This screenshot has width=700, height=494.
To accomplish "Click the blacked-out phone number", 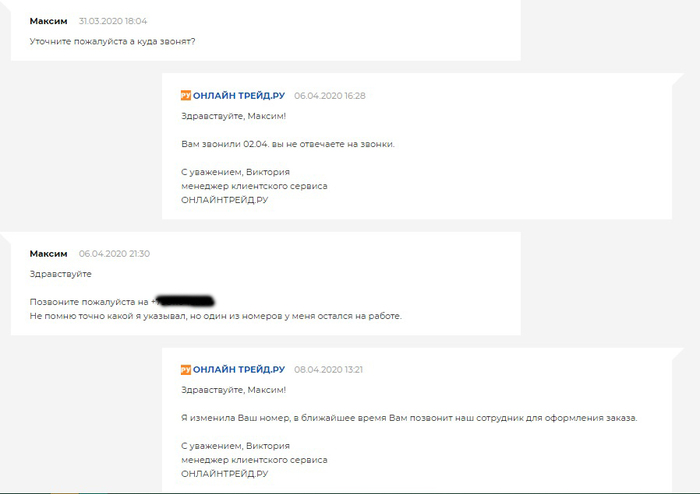I will (184, 302).
